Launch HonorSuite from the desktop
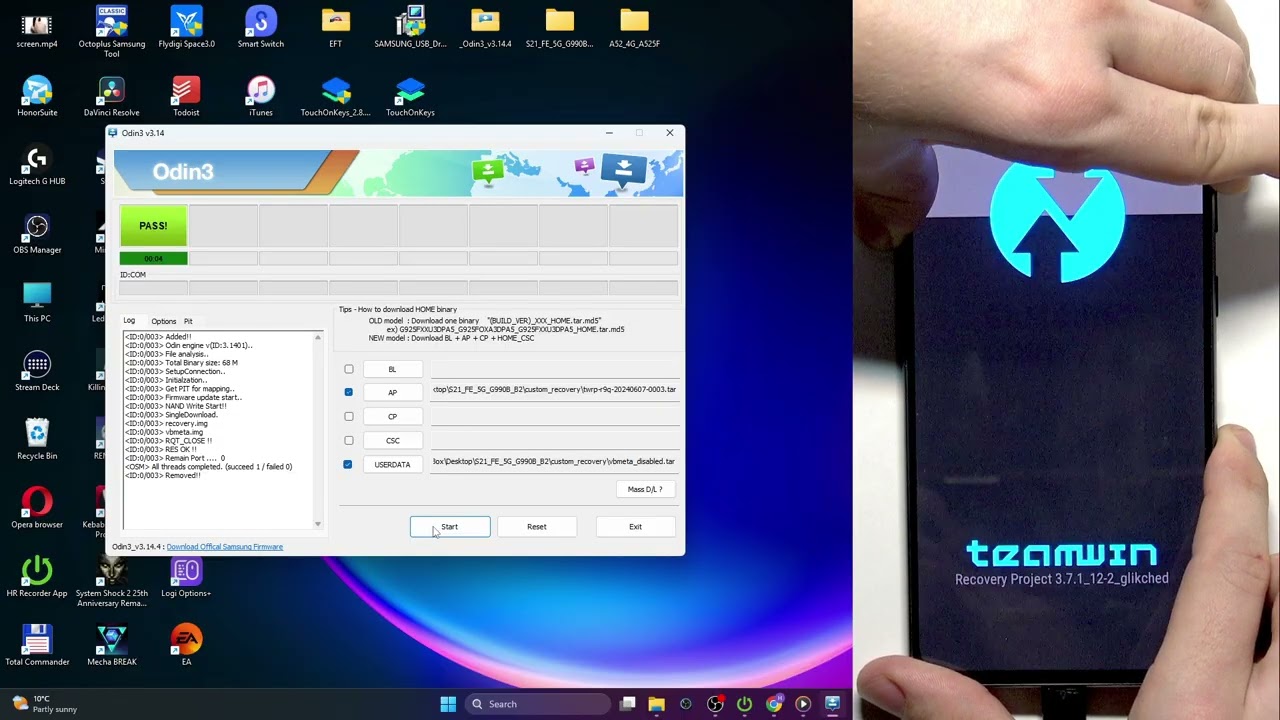The image size is (1280, 720). [37, 96]
